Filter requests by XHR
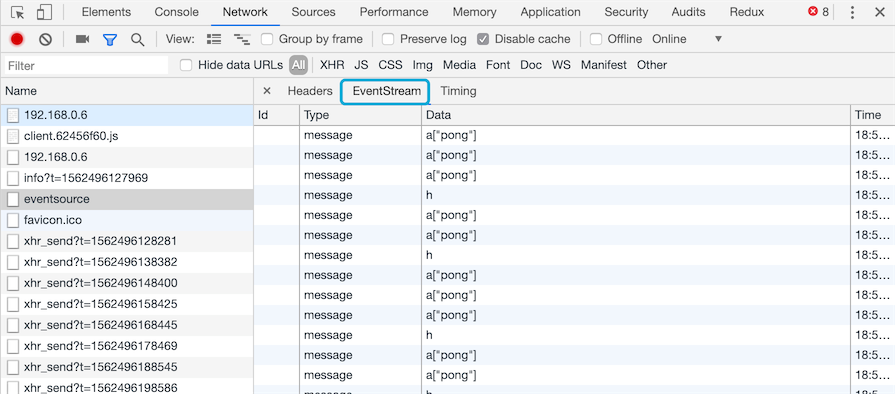Screen dimensions: 895x394 point(332,65)
